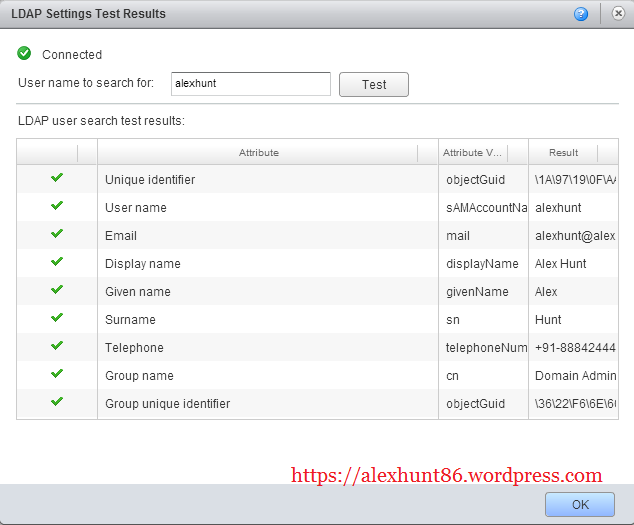Focus the User name to search for field
This screenshot has height=525, width=634.
tap(250, 84)
